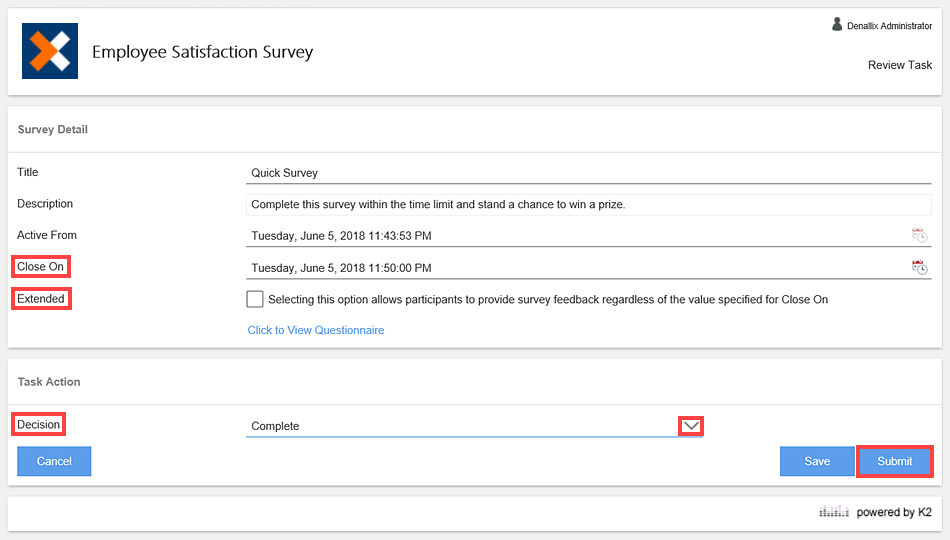Expand the Decision dropdown arrow
Image resolution: width=950 pixels, height=540 pixels.
point(690,426)
